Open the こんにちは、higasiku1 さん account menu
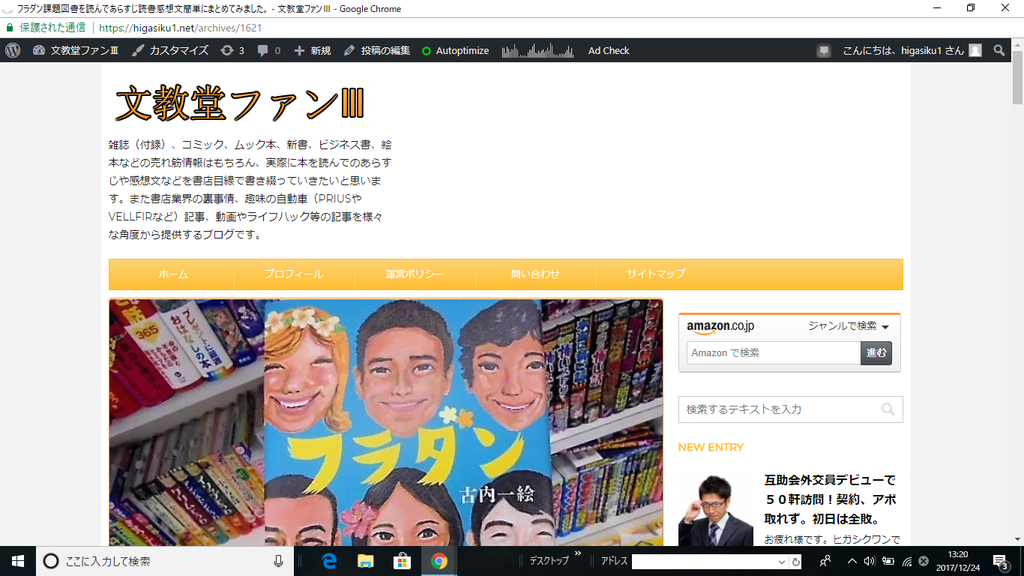This screenshot has height=576, width=1024. click(x=912, y=50)
